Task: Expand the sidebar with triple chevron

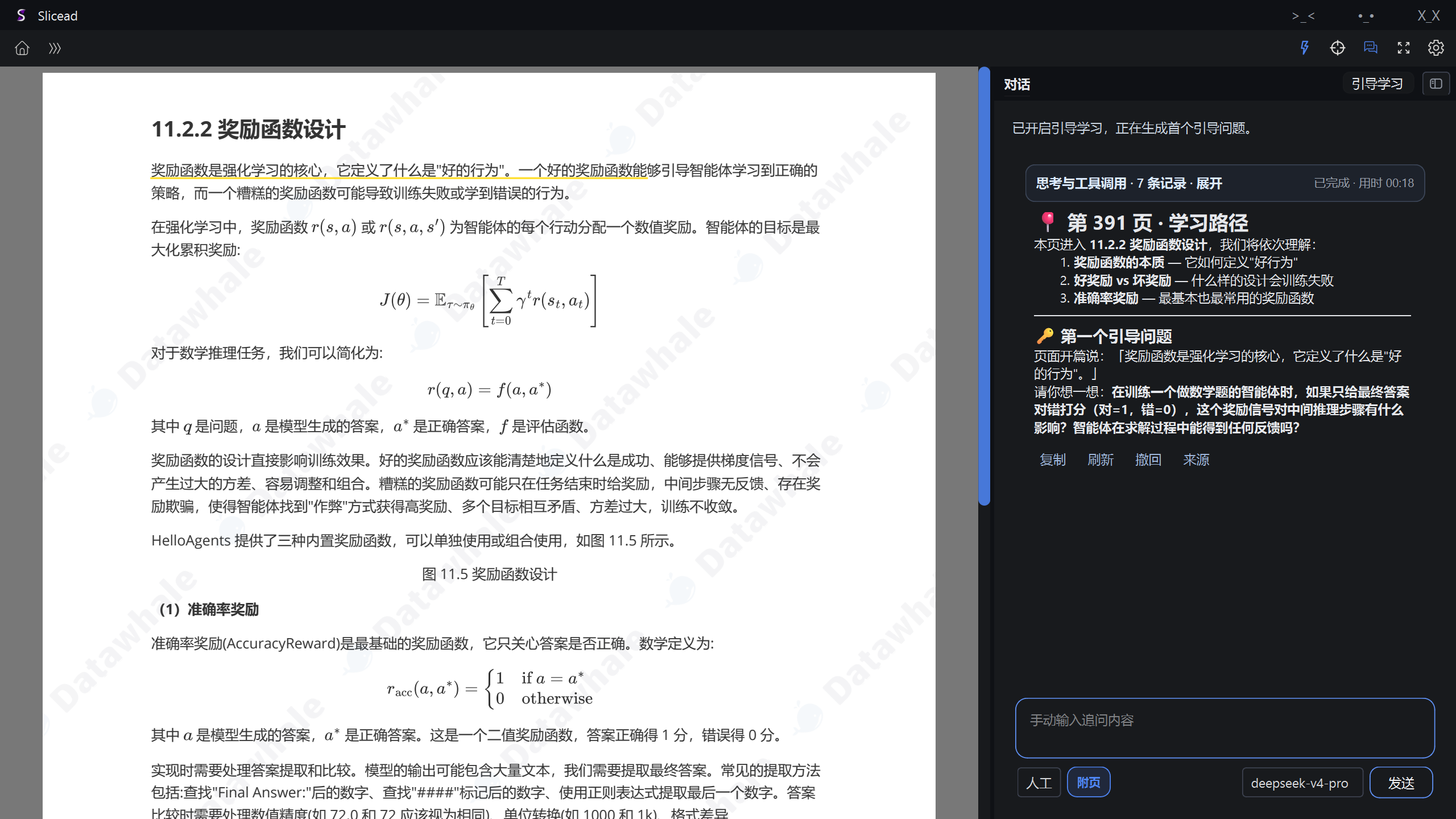Action: [55, 48]
